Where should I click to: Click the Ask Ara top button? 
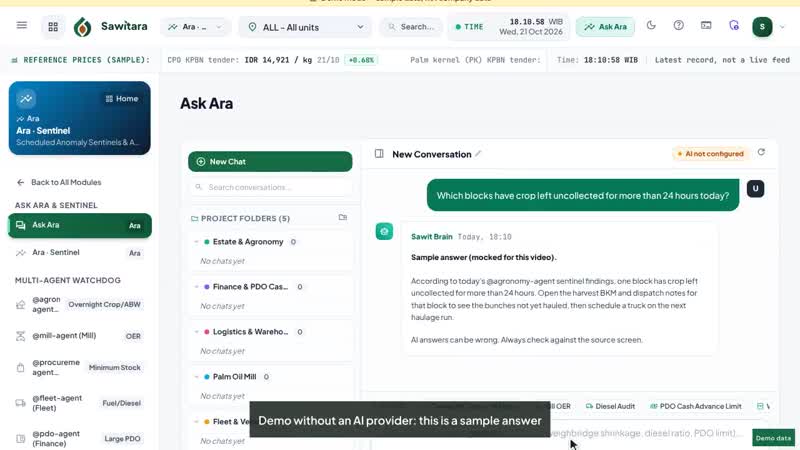(606, 27)
